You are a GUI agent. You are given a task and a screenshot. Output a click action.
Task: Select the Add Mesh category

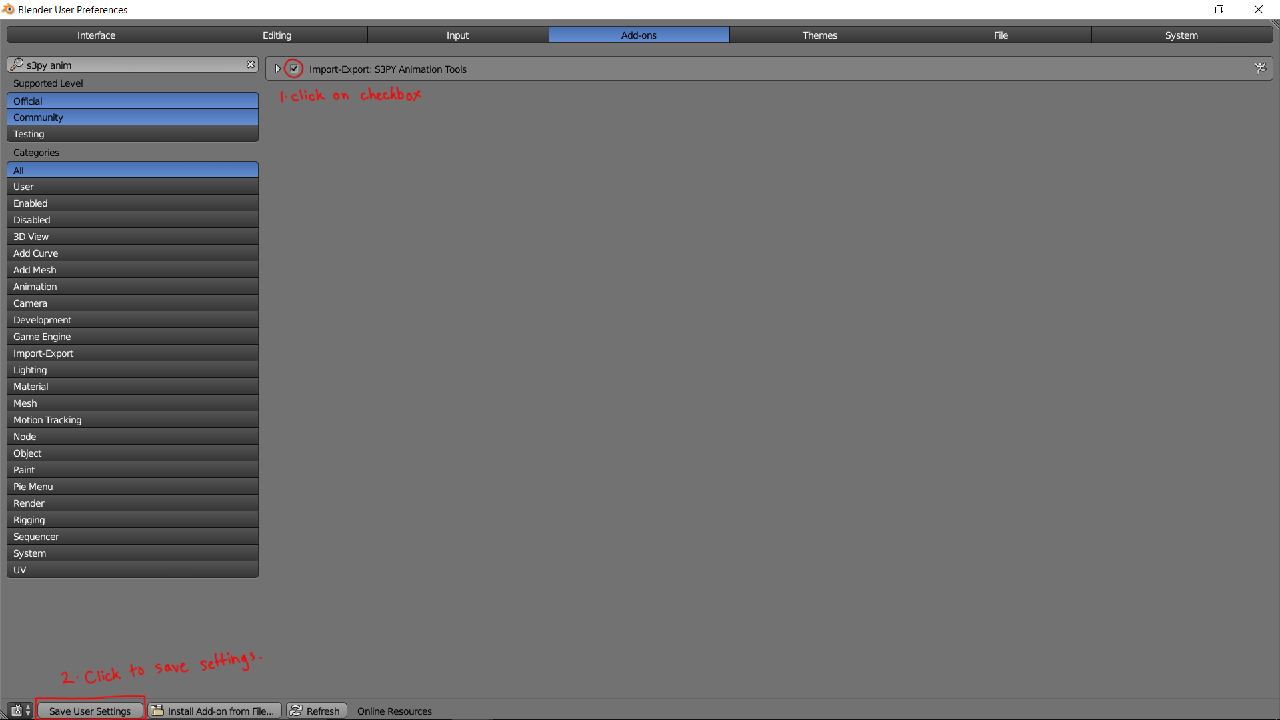(133, 270)
